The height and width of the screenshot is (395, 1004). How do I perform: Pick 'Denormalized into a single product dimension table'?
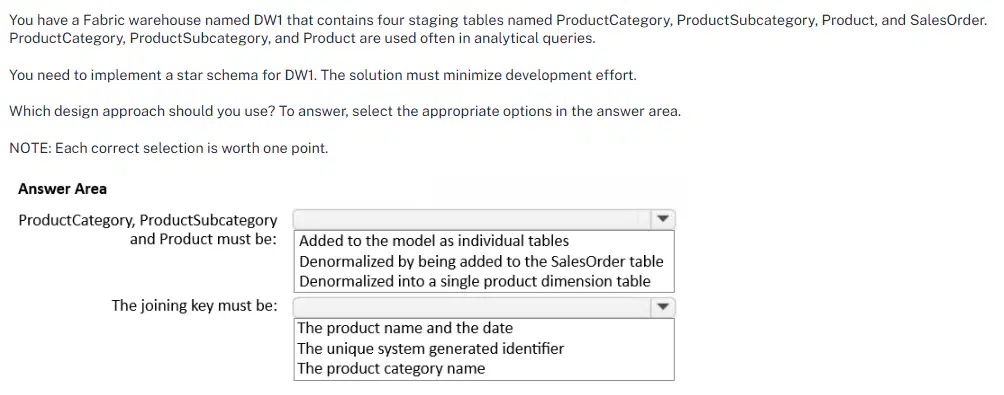pyautogui.click(x=474, y=281)
